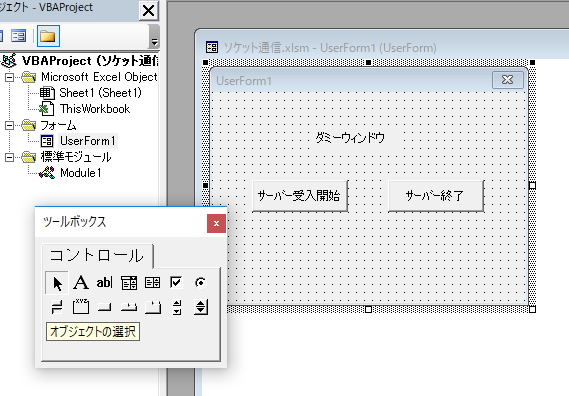Select the ComboBox tool in toolbox
The width and height of the screenshot is (569, 396).
129,282
